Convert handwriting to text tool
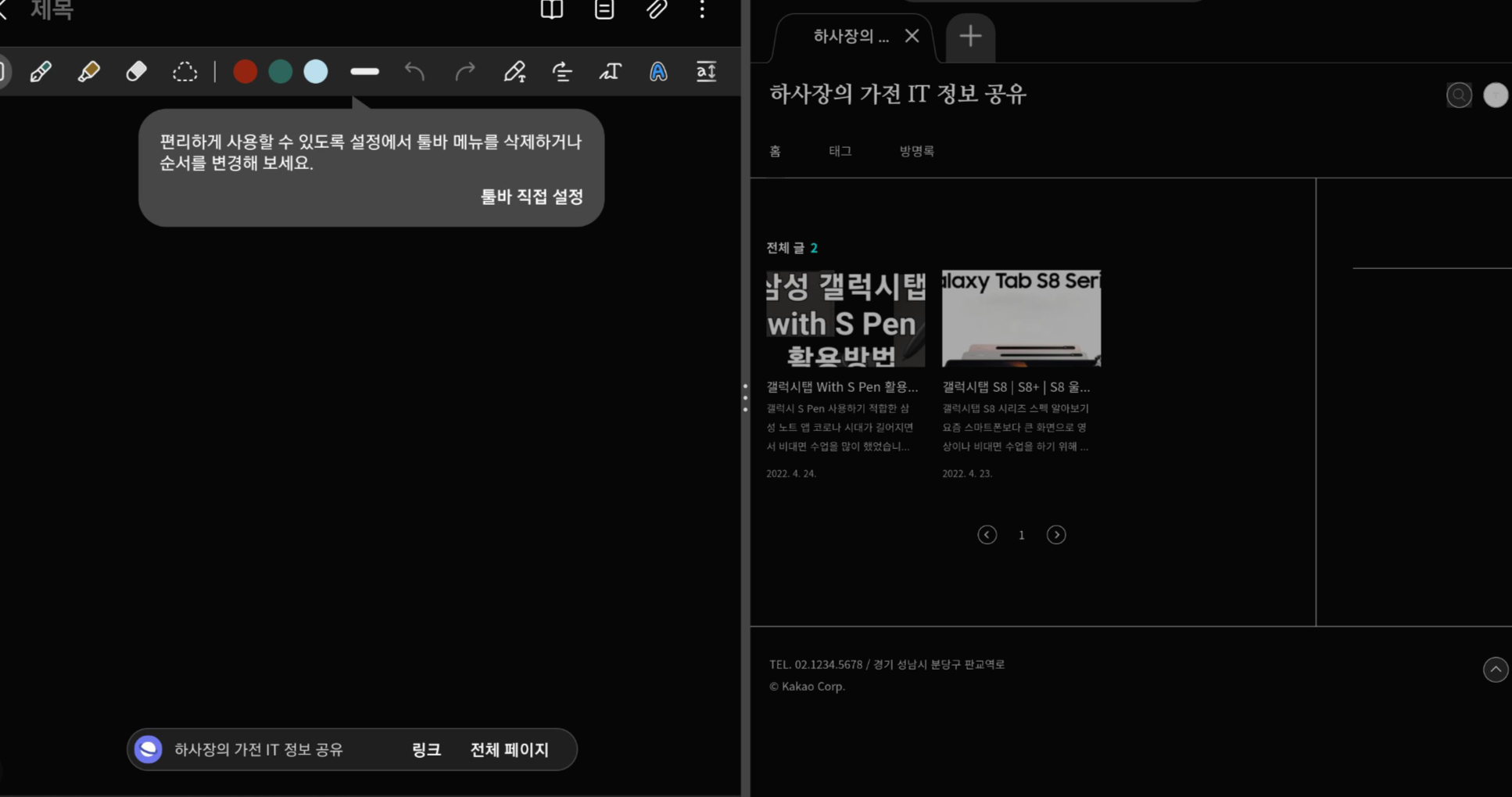The width and height of the screenshot is (1512, 797). (x=610, y=72)
